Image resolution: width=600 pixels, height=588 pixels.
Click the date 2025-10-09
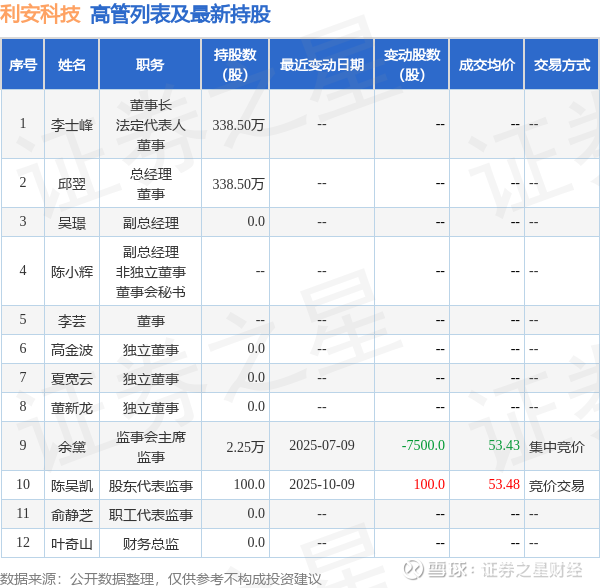tap(322, 484)
